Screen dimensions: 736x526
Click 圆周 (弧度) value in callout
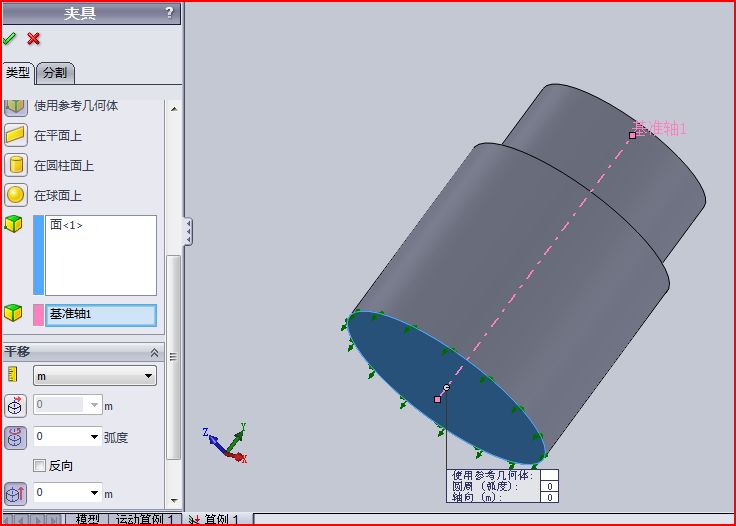pos(549,486)
